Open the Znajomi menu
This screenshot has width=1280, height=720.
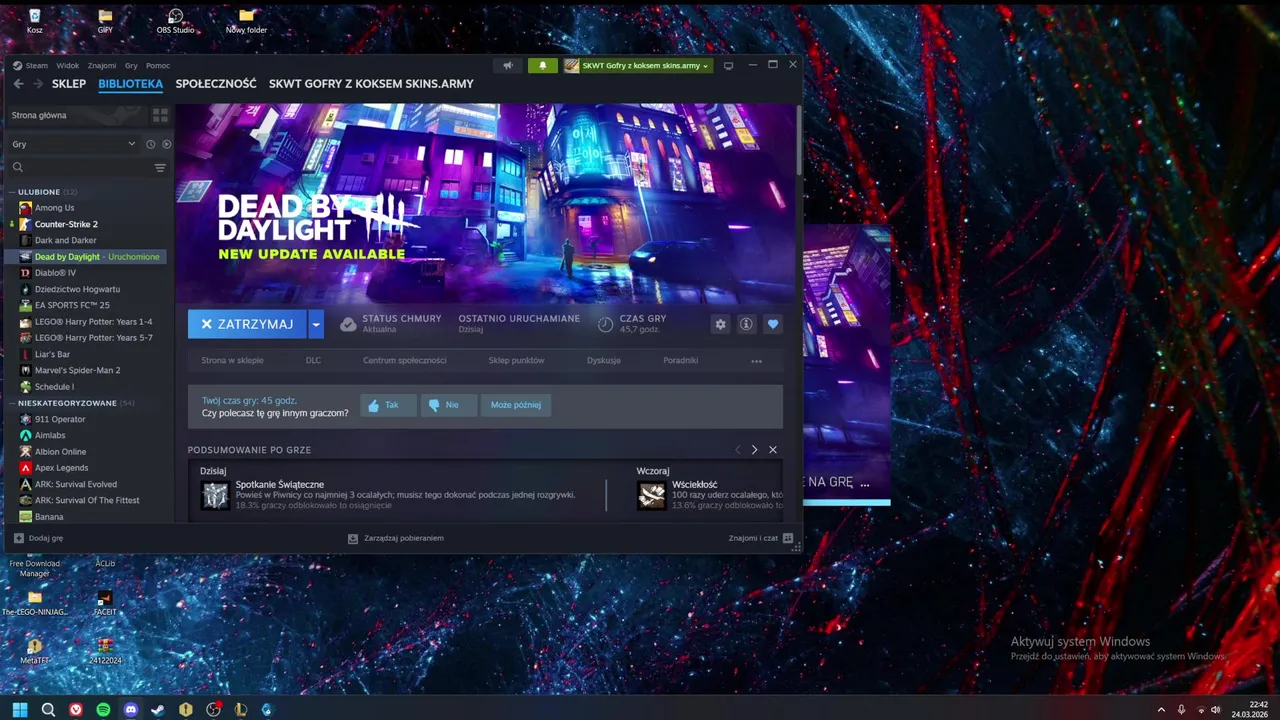(x=102, y=65)
